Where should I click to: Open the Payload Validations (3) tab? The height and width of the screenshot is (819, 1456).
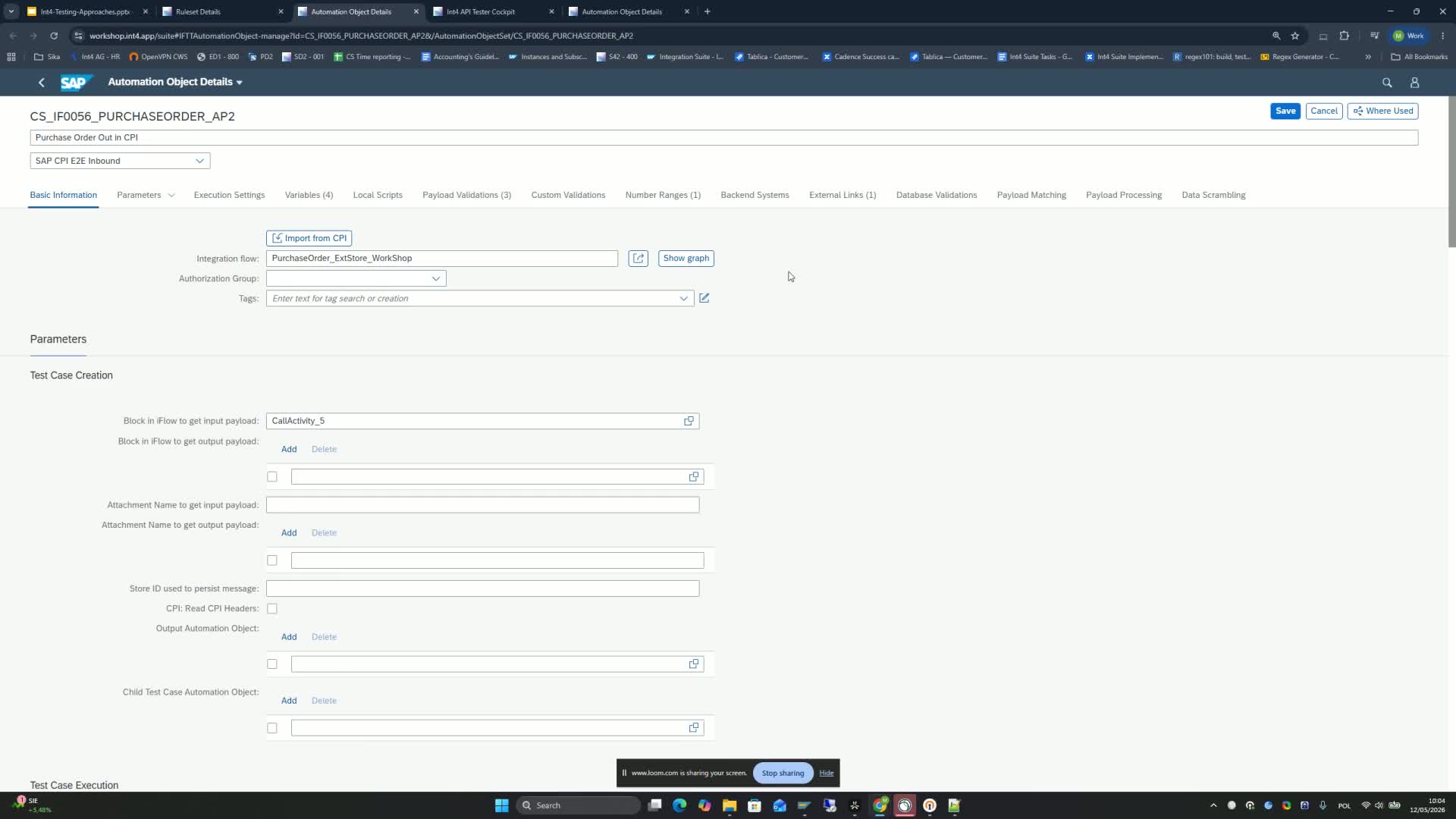coord(466,195)
